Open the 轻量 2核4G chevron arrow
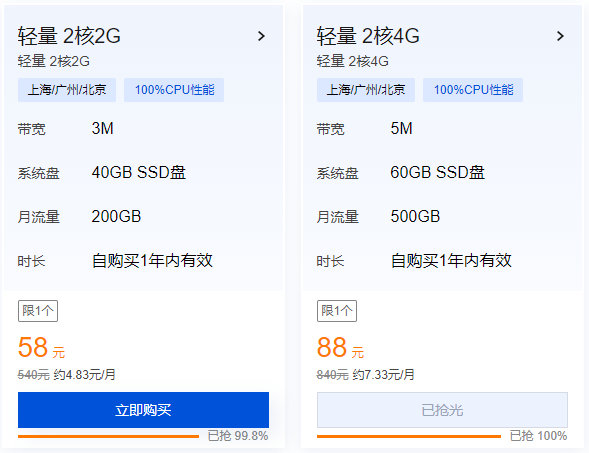 (x=560, y=36)
